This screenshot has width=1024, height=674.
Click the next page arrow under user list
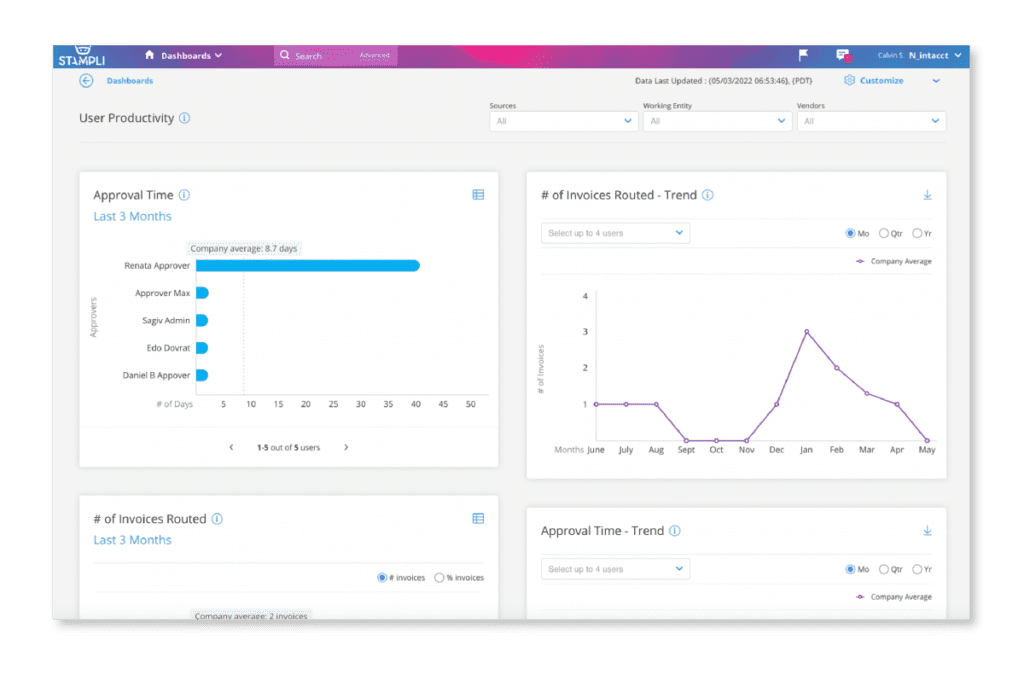345,447
